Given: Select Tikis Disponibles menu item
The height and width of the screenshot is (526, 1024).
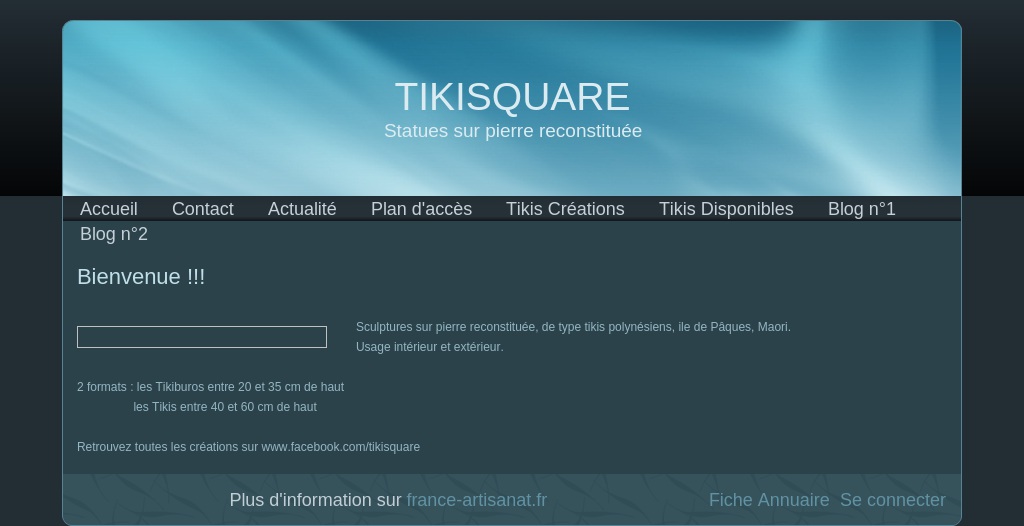Looking at the screenshot, I should 726,209.
